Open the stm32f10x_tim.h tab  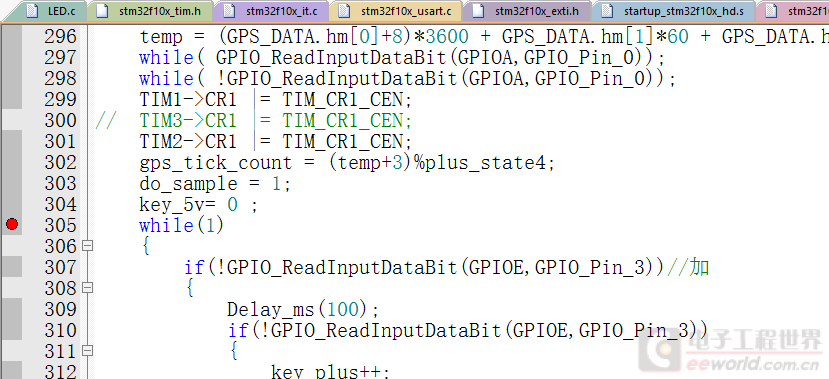(150, 11)
